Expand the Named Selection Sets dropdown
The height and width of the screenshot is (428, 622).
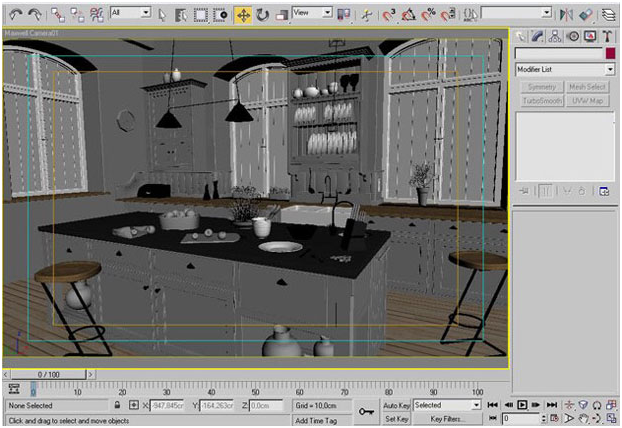pyautogui.click(x=516, y=13)
